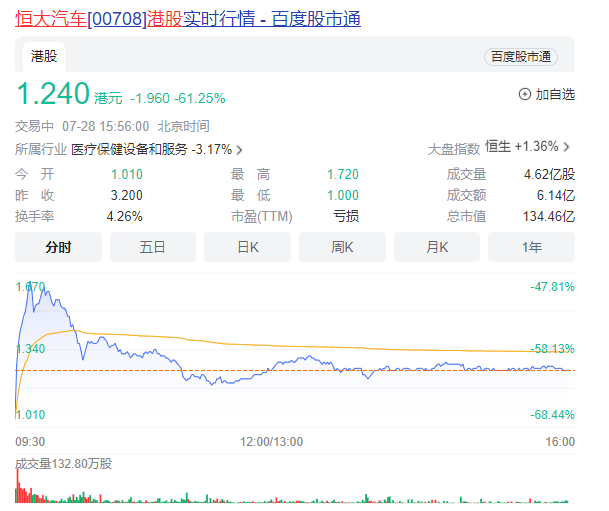Click the chart axis label -47.81%

pos(552,287)
